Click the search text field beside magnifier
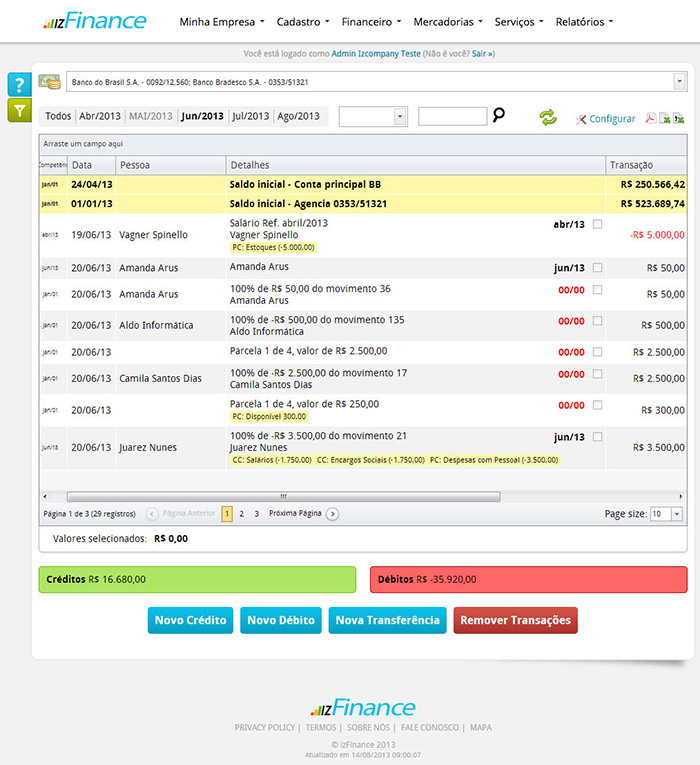 tap(452, 117)
